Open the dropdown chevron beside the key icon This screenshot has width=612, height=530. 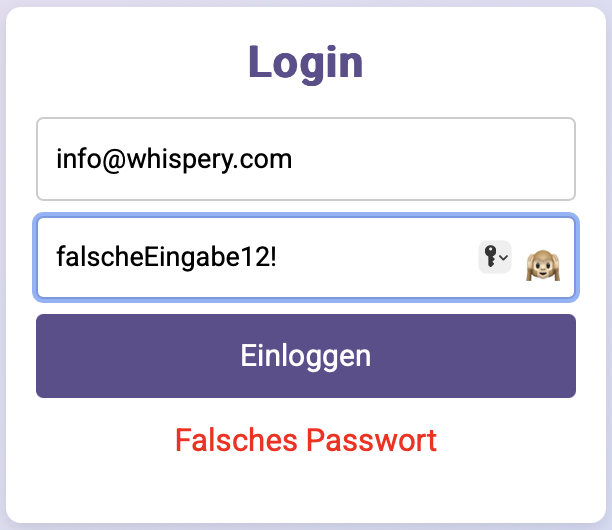pos(504,258)
